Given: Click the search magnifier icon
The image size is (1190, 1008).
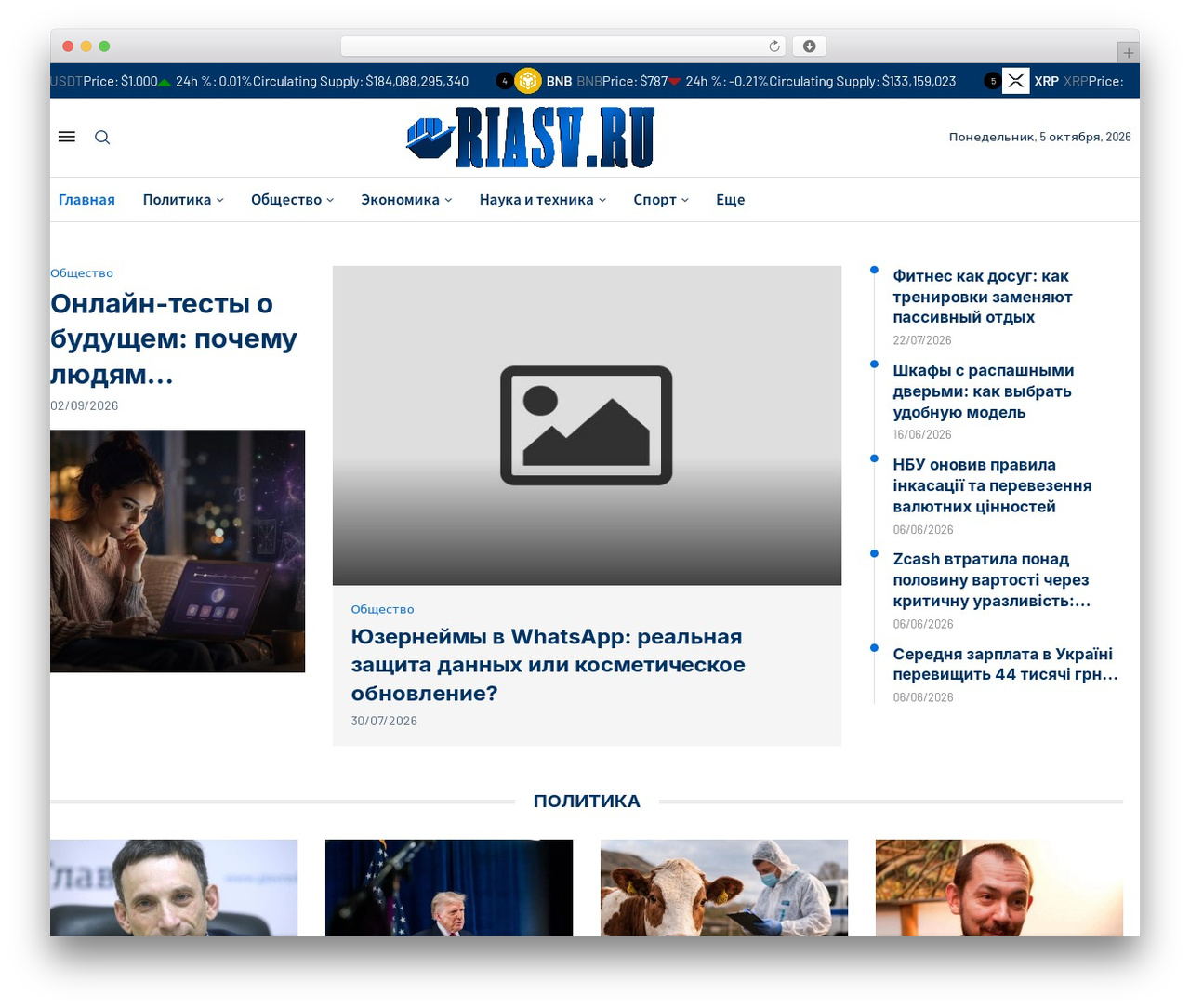Looking at the screenshot, I should (102, 138).
